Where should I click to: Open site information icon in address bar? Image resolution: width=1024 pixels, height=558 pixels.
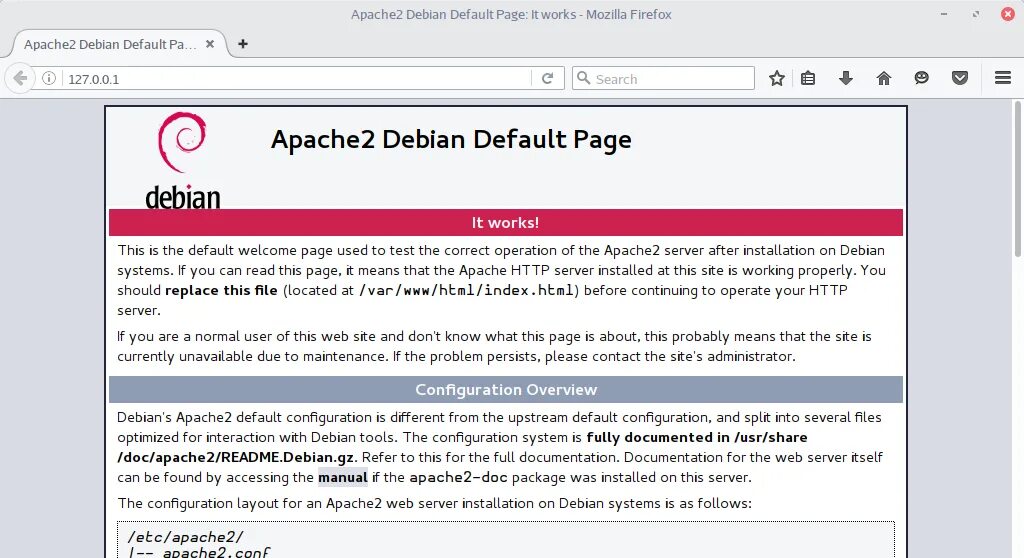[x=49, y=78]
